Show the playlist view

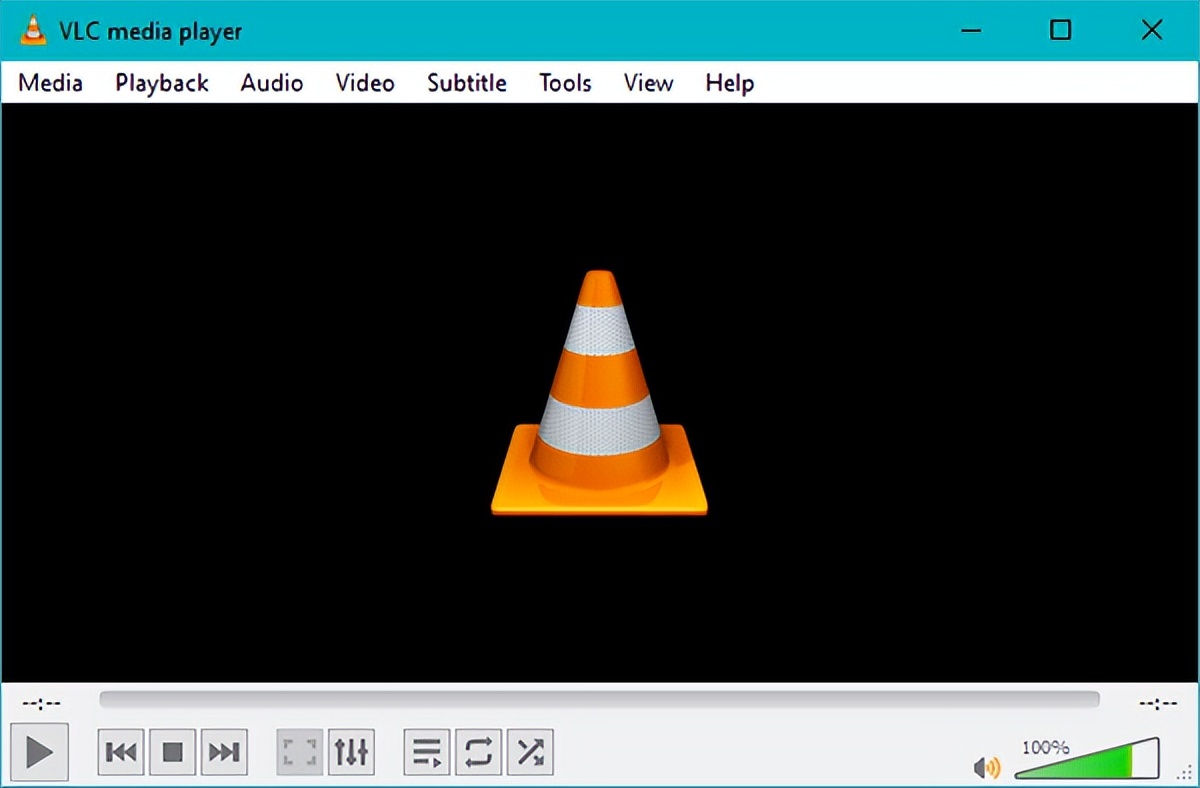coord(426,751)
